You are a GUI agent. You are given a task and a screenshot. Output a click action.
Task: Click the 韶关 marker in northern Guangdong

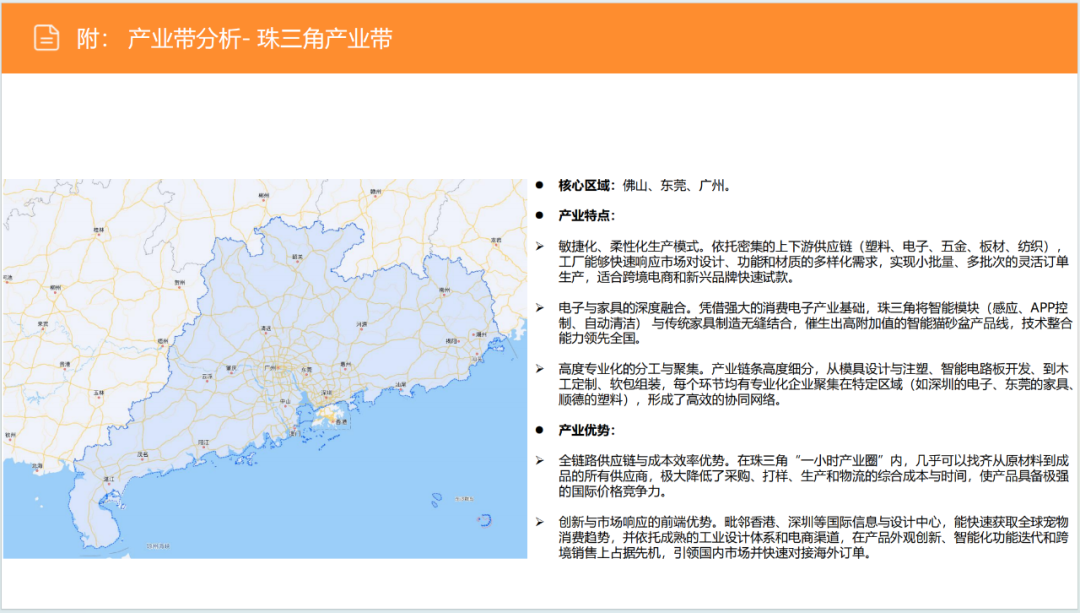(296, 257)
